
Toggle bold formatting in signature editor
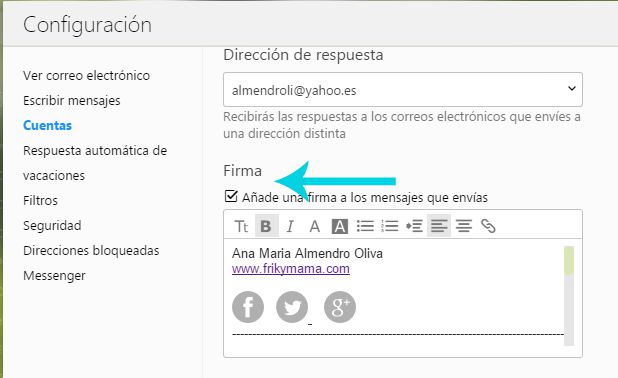(266, 226)
